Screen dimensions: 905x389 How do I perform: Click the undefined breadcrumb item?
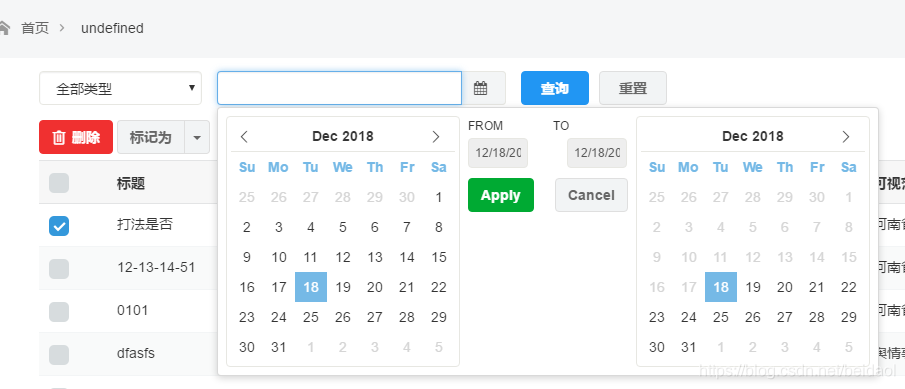point(113,28)
